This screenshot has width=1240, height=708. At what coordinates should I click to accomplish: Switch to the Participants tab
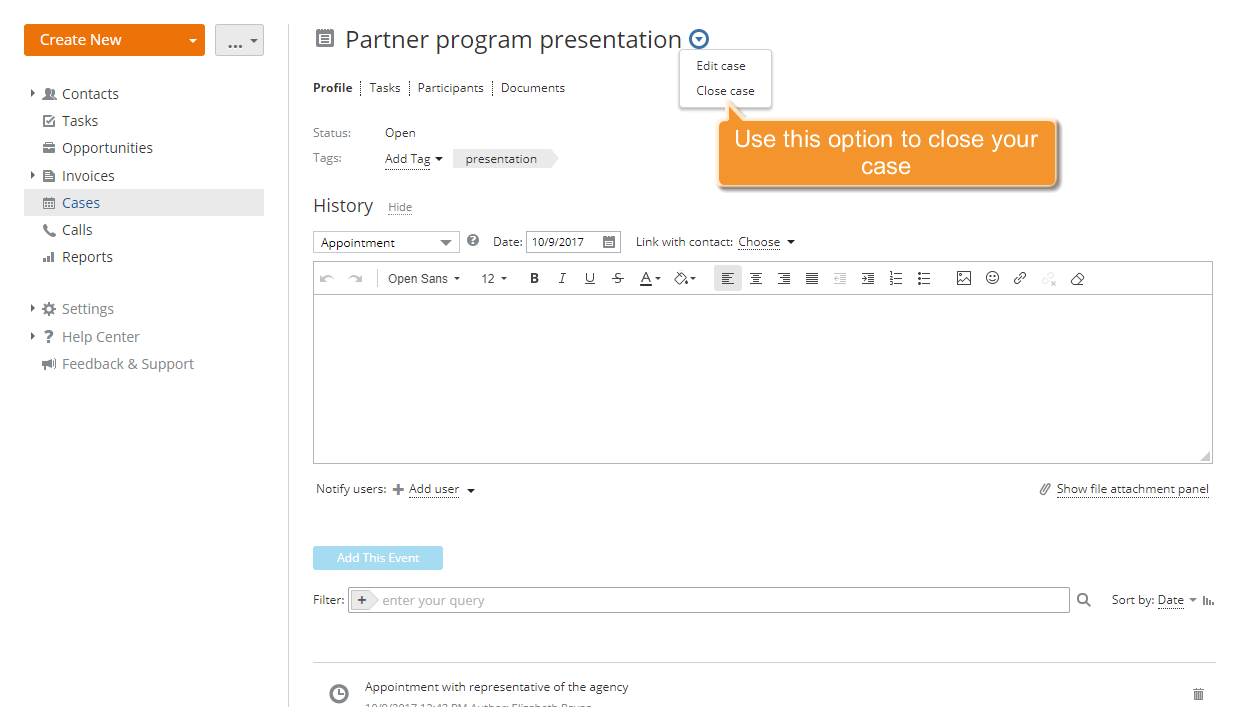click(450, 88)
